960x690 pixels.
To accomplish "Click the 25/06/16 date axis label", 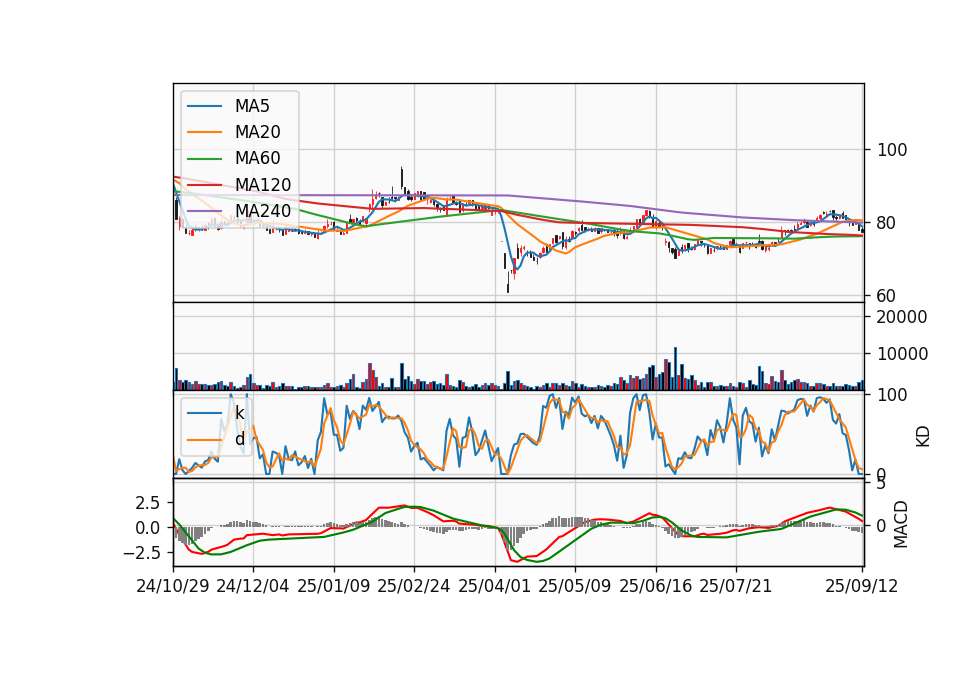I will (x=656, y=586).
